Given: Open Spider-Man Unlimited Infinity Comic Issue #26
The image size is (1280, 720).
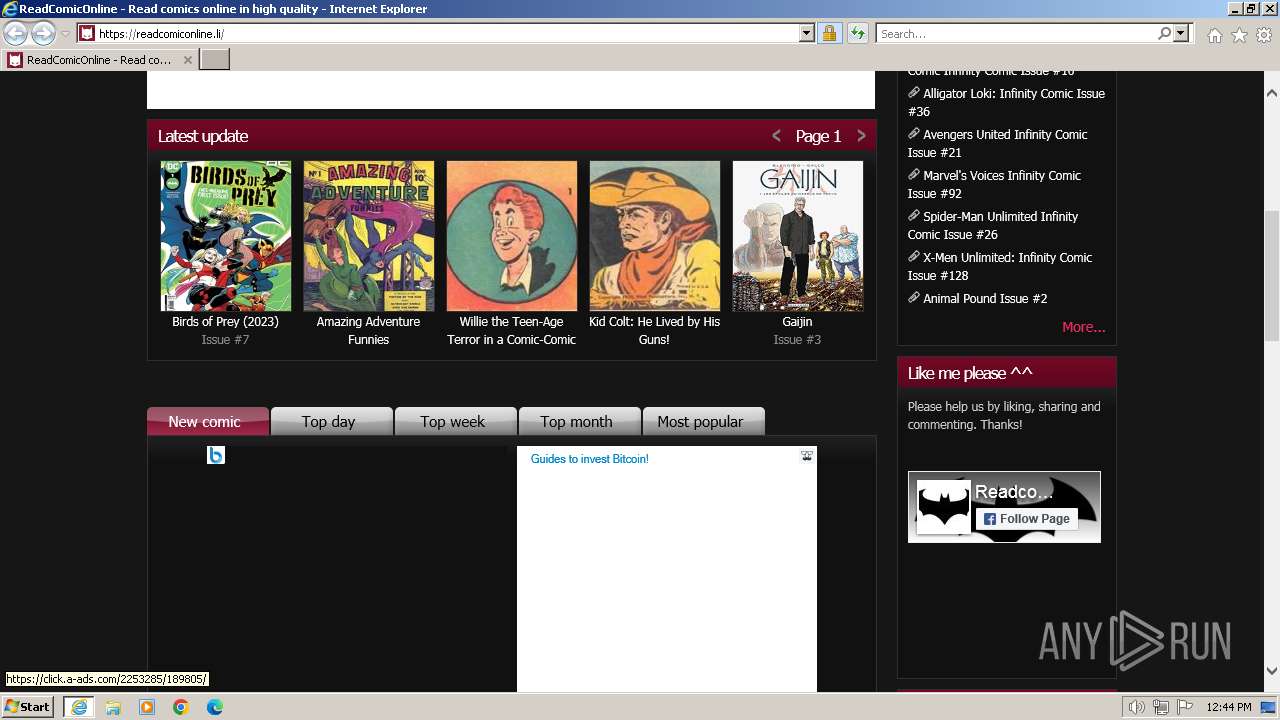Looking at the screenshot, I should pos(992,225).
